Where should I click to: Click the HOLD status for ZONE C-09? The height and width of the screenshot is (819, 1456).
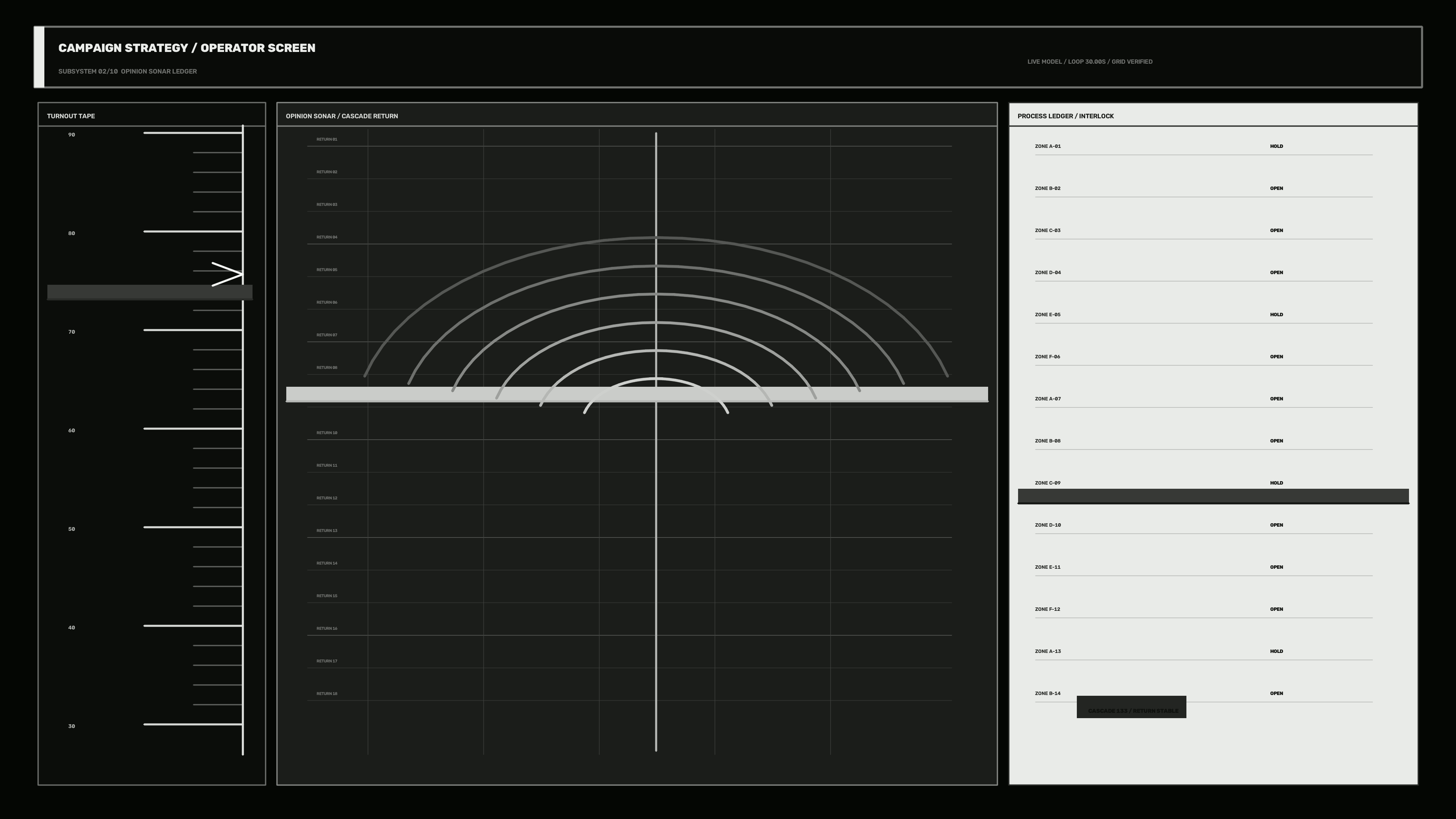tap(1276, 483)
